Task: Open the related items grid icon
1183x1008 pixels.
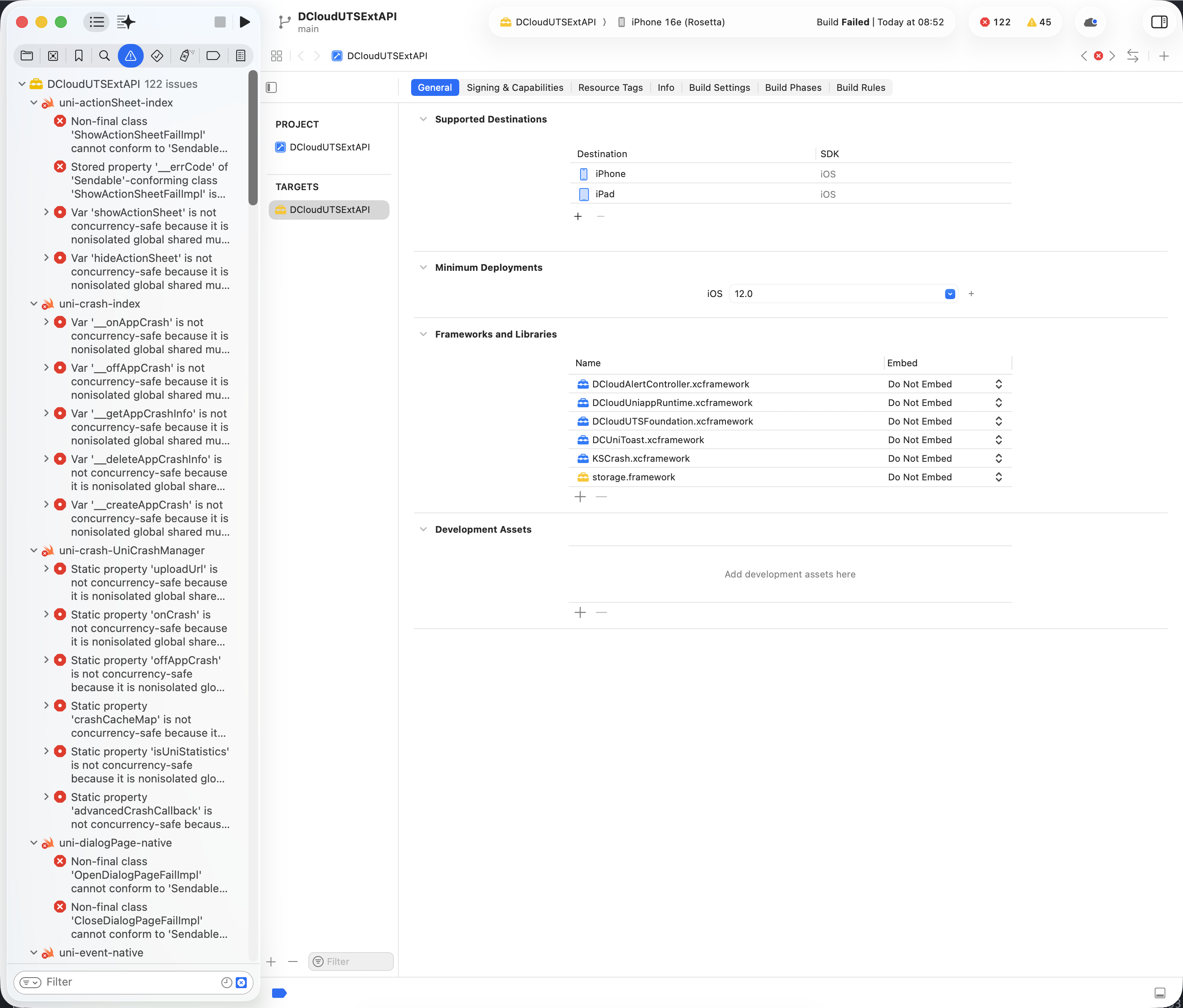Action: coord(276,55)
